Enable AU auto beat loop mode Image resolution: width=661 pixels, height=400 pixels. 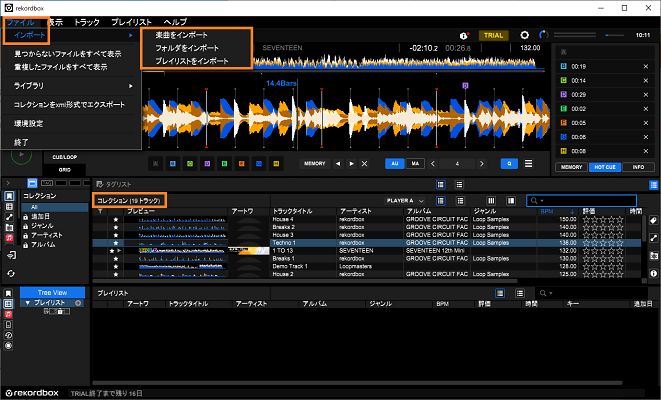pos(395,164)
